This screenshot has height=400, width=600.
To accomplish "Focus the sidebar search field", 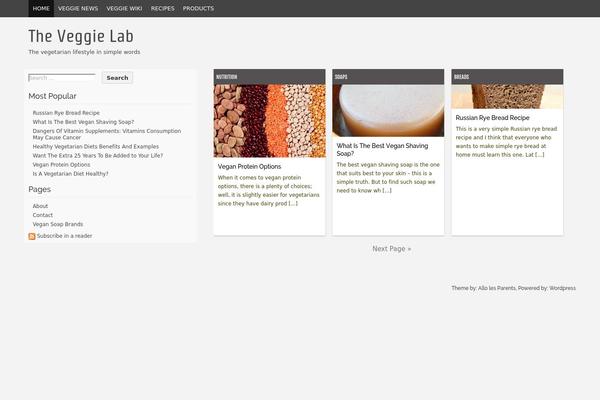I will 62,78.
